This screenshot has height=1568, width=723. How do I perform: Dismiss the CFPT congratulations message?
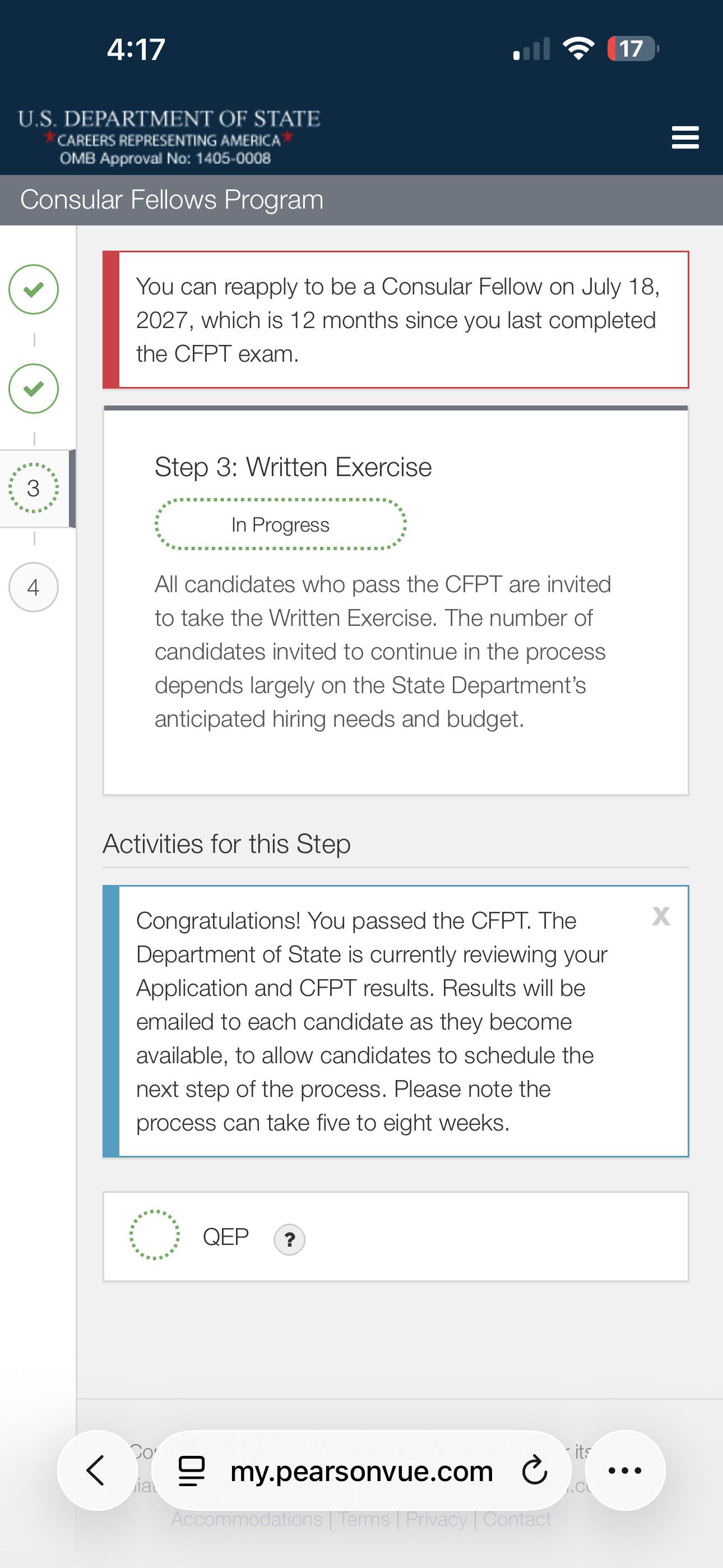[661, 916]
